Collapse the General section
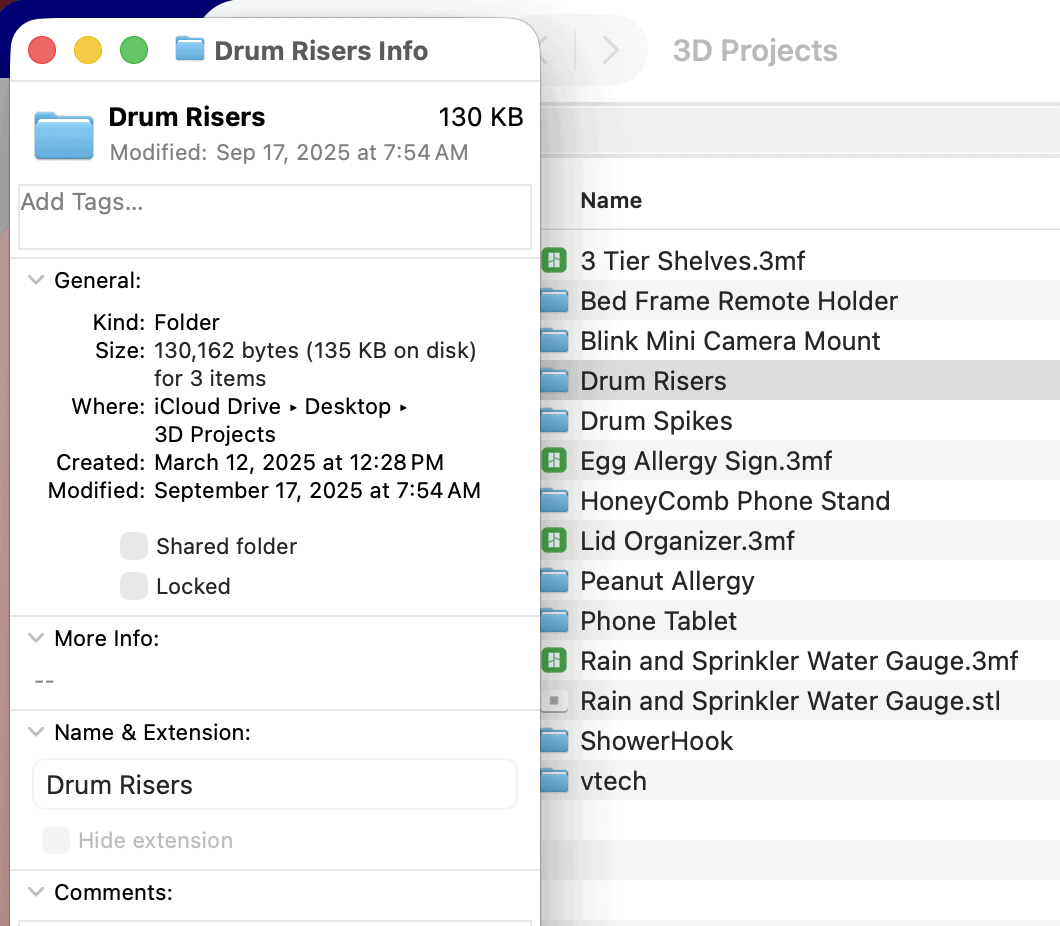 pos(36,280)
